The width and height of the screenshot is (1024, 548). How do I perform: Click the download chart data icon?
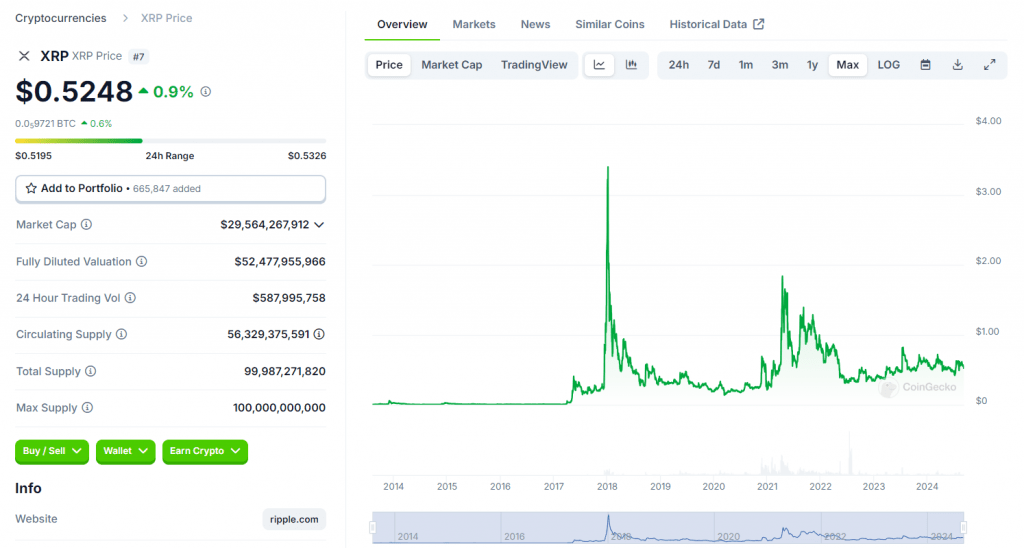pos(957,65)
